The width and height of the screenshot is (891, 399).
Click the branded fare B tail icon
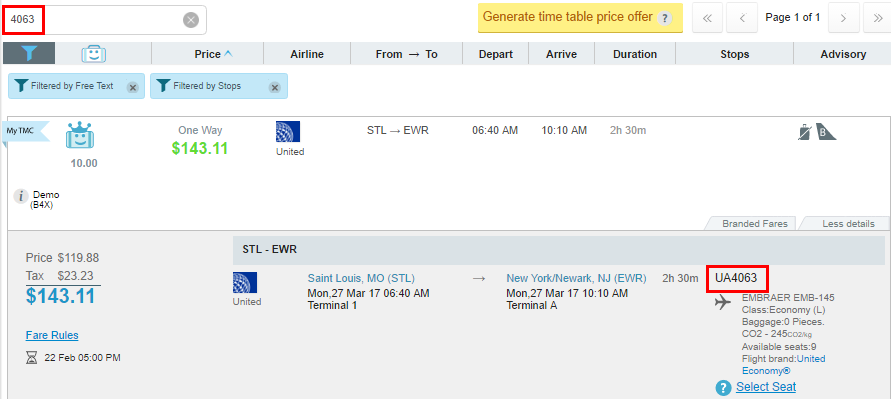827,131
